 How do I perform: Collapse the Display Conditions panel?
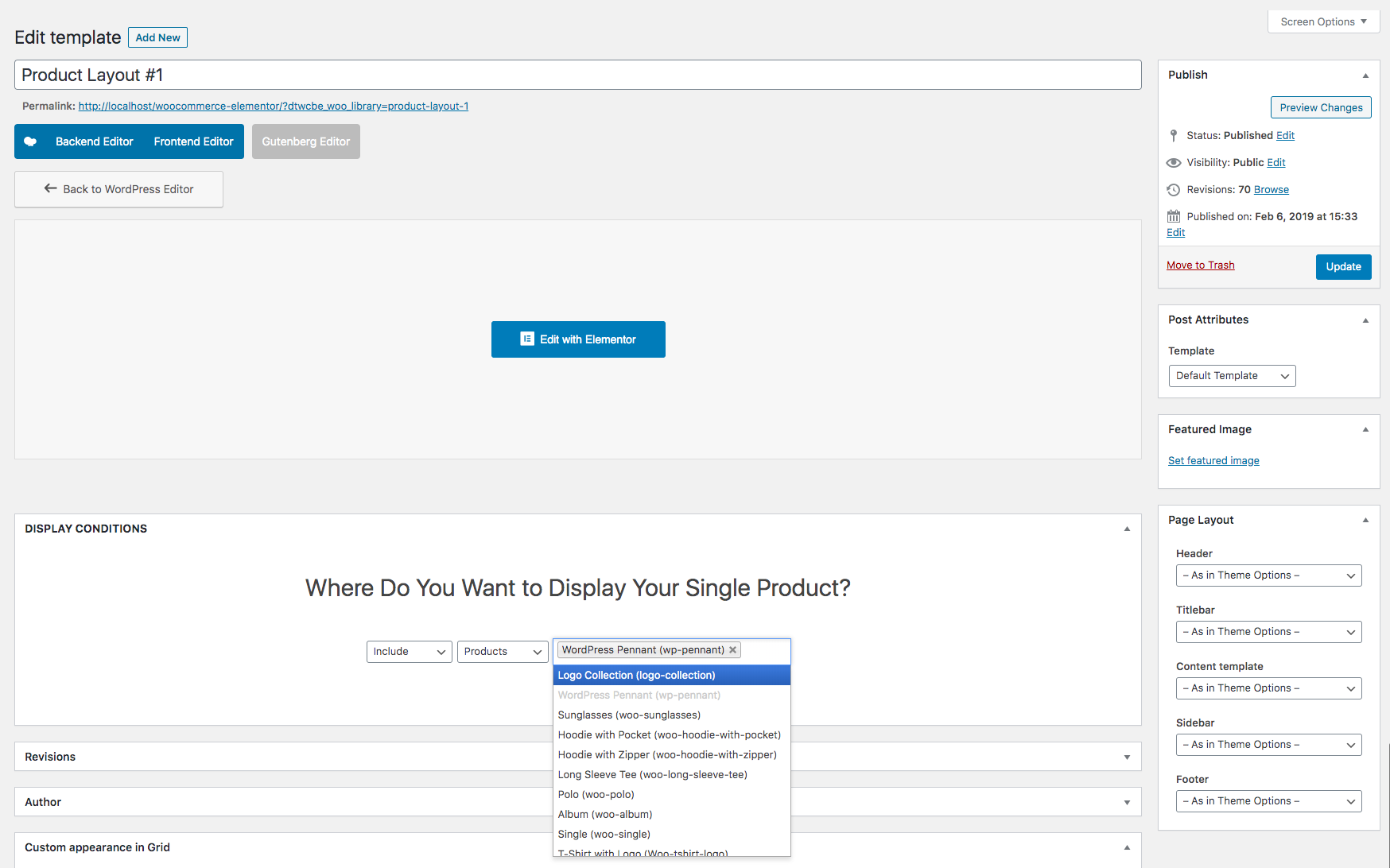(1127, 529)
